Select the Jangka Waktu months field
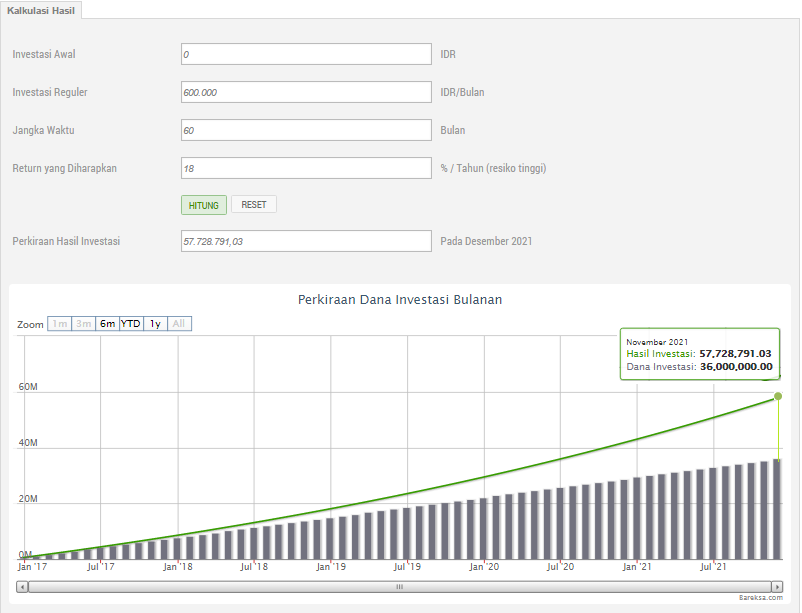802x613 pixels. [305, 130]
